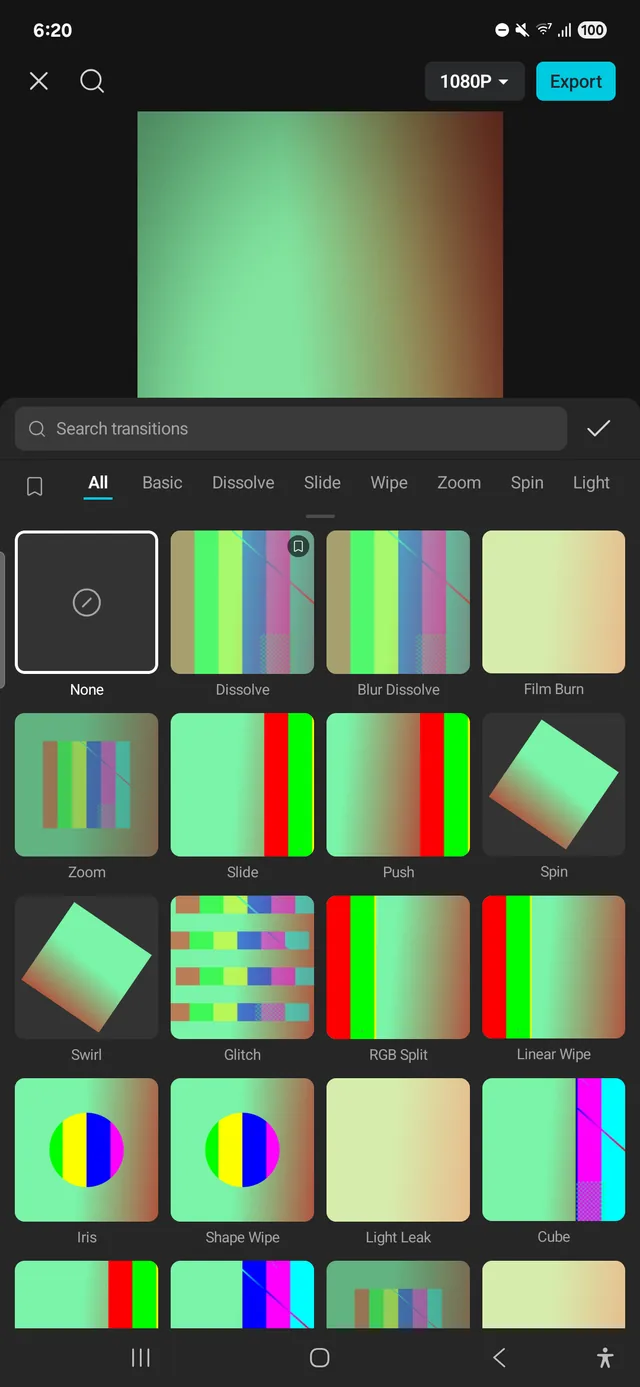
Task: Focus the Search transitions field
Action: pos(291,429)
